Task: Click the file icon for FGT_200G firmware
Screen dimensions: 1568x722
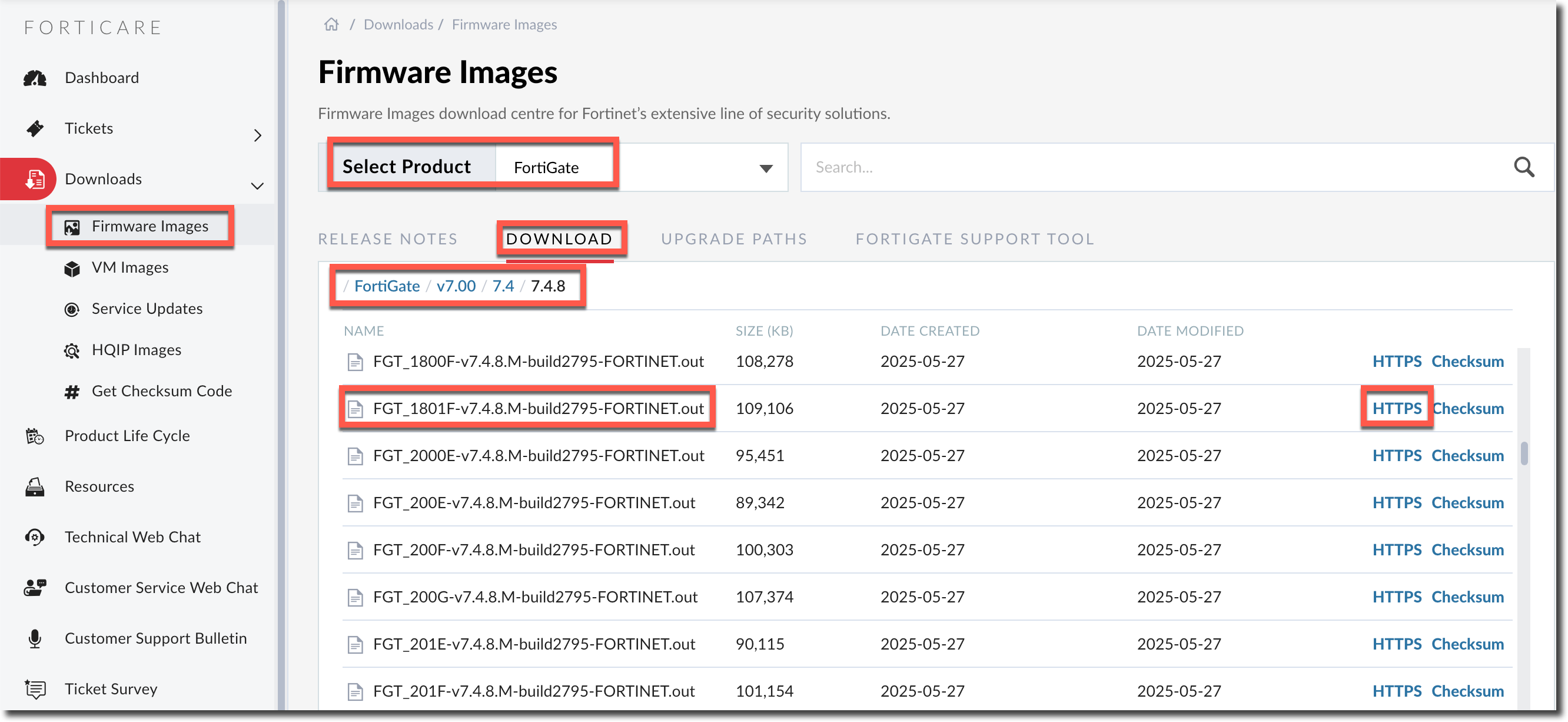Action: click(355, 598)
